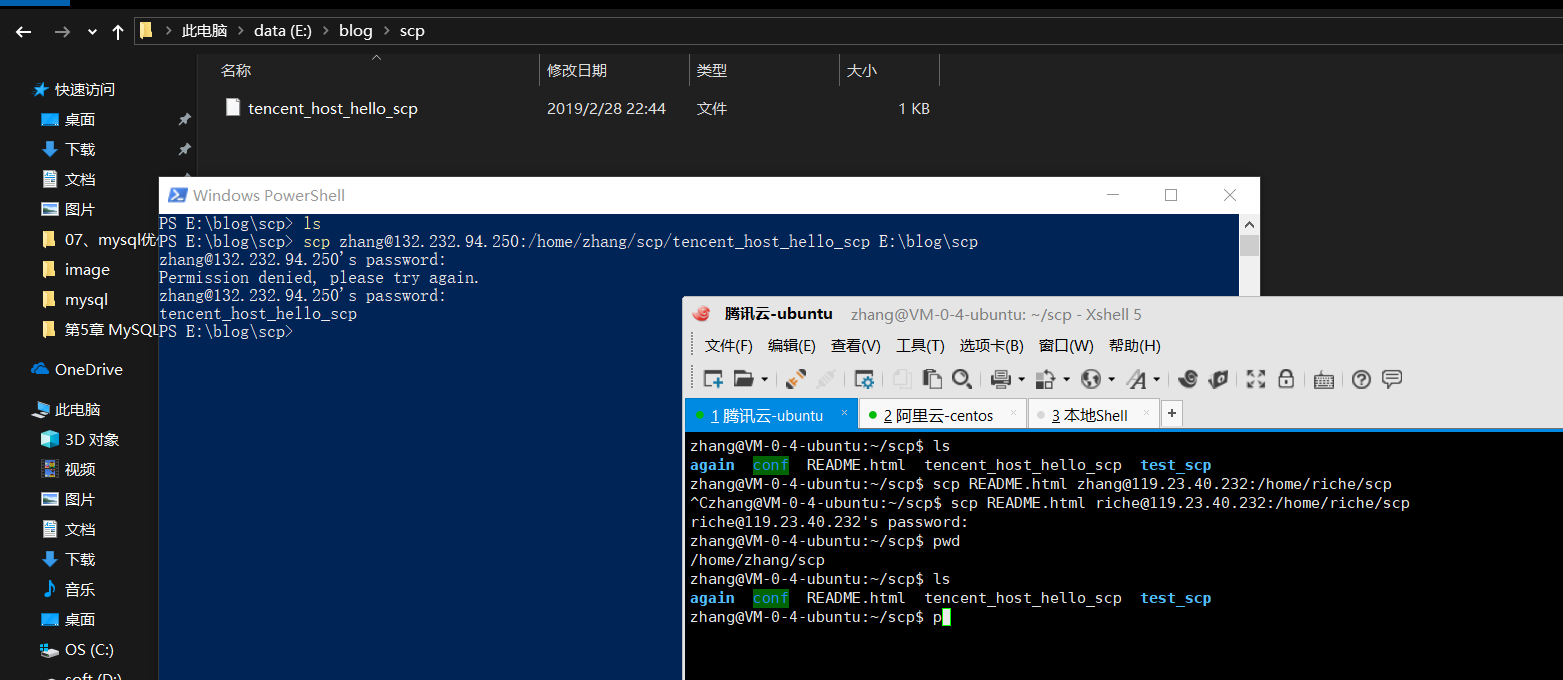This screenshot has width=1563, height=680.
Task: Click blog in the address breadcrumb
Action: pos(356,31)
